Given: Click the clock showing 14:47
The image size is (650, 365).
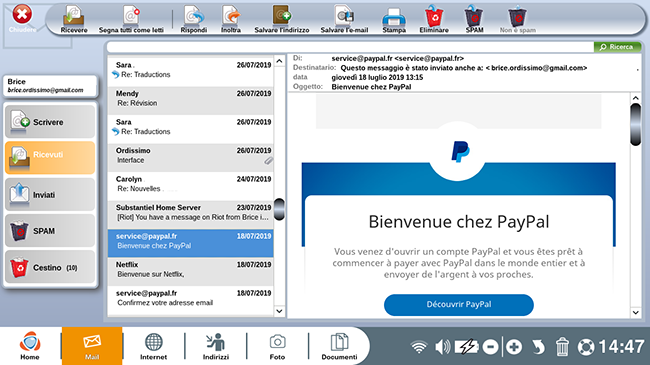Looking at the screenshot, I should click(621, 347).
